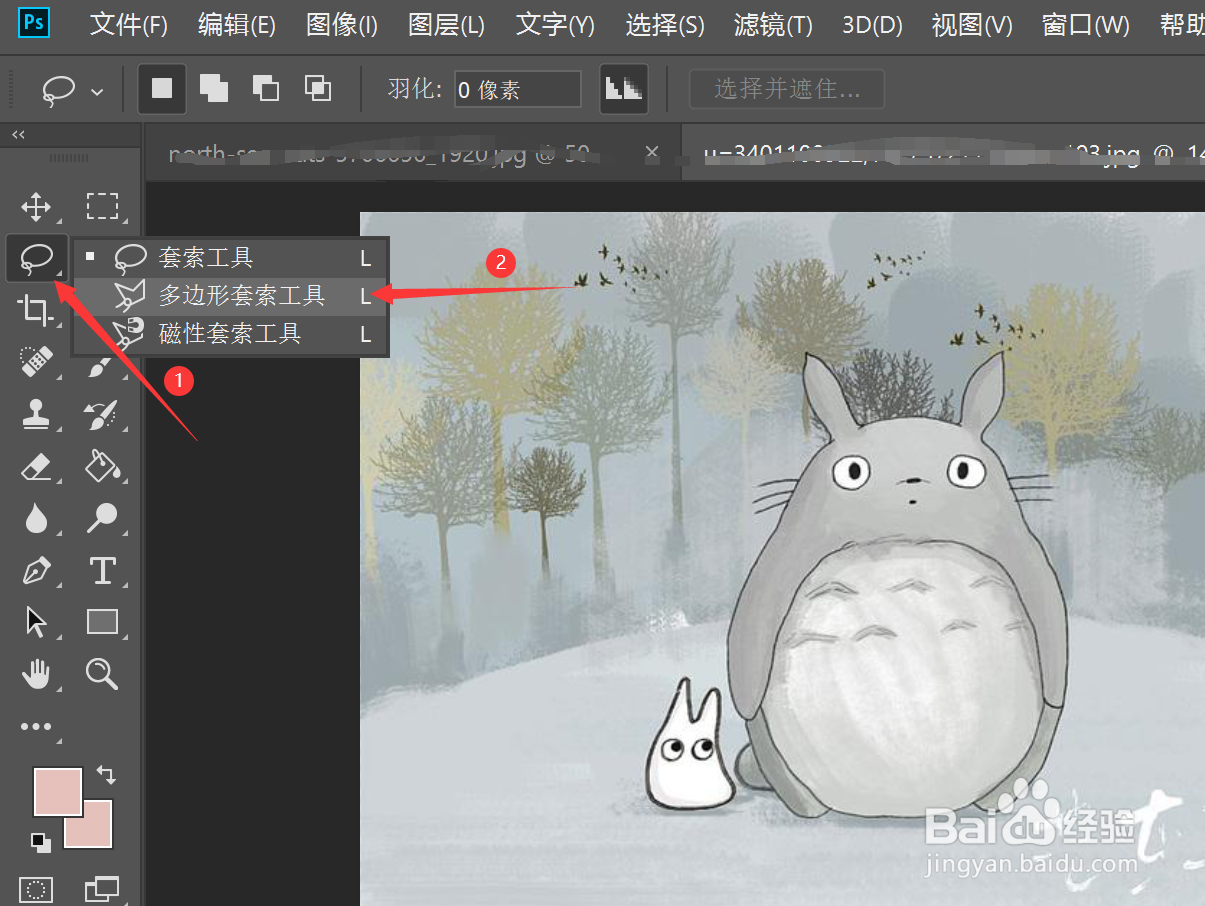This screenshot has height=906, width=1205.
Task: Select the Dodge tool
Action: (x=102, y=518)
